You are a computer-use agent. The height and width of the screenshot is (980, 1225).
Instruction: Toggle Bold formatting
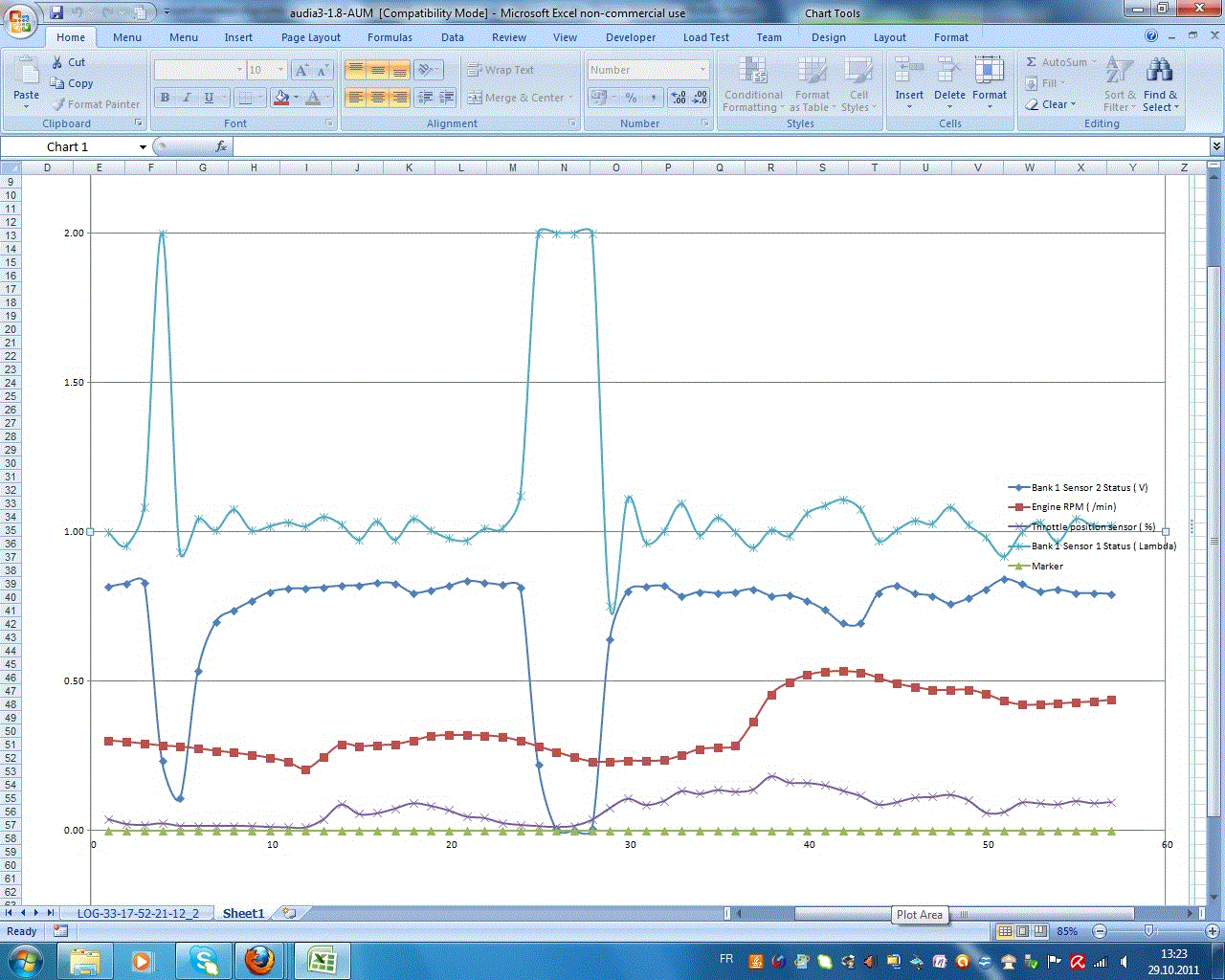(165, 98)
